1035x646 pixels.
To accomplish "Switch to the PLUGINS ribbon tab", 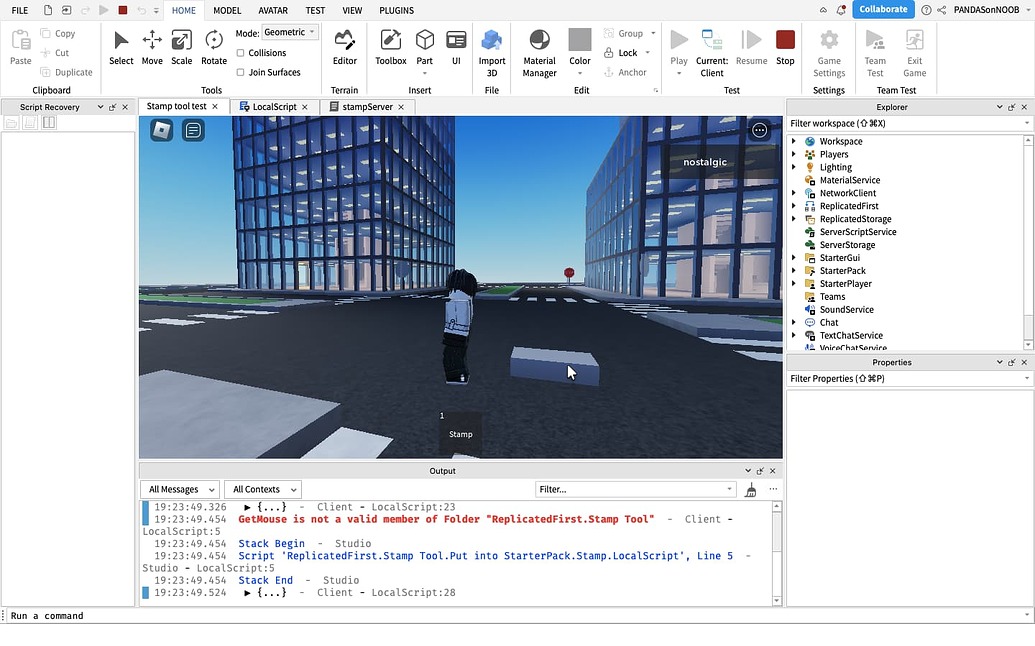I will [x=396, y=10].
